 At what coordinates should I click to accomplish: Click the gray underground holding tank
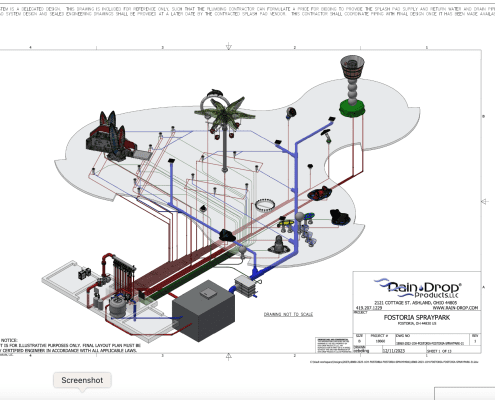tap(203, 311)
